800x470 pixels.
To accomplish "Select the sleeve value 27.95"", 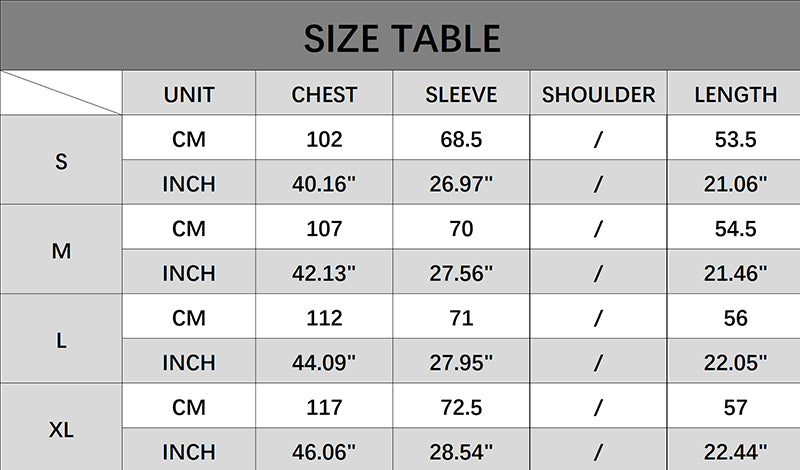I will coord(461,363).
